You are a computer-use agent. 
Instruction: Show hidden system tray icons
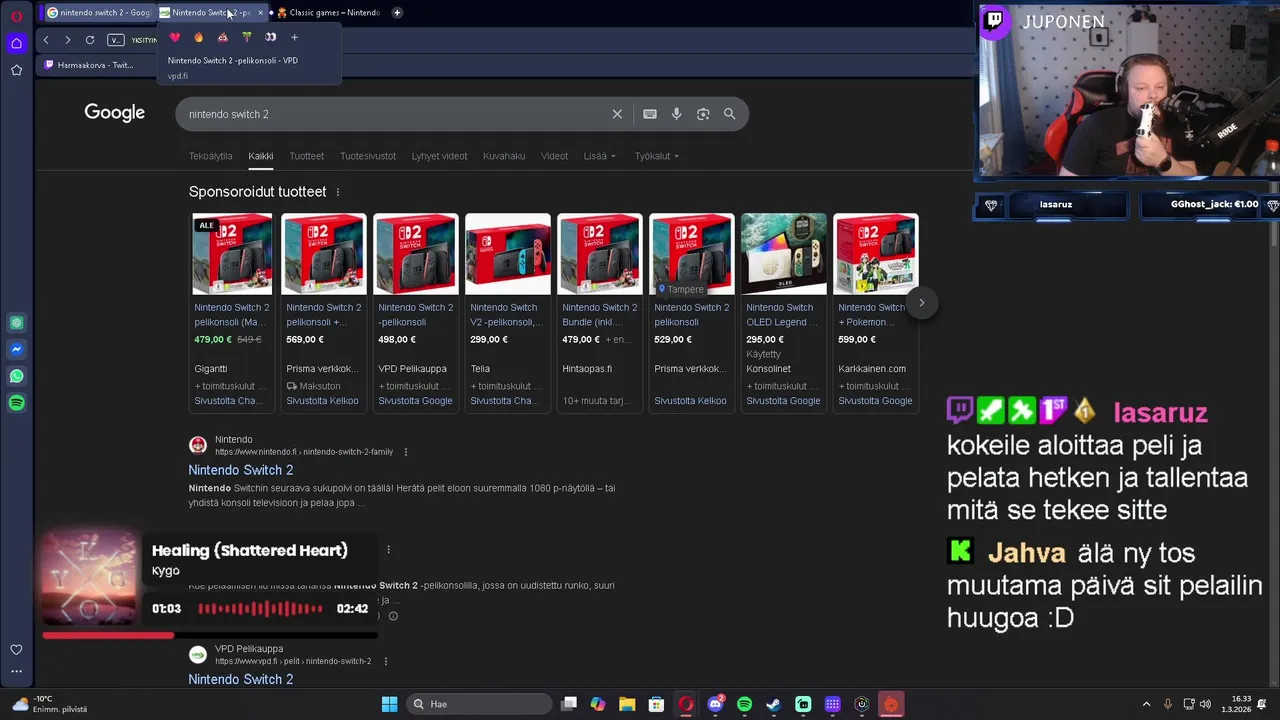tap(1146, 704)
